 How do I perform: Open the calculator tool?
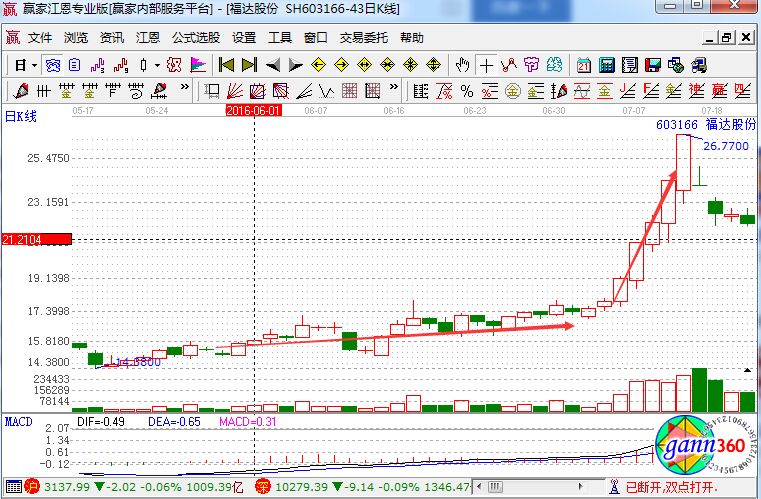tap(606, 65)
